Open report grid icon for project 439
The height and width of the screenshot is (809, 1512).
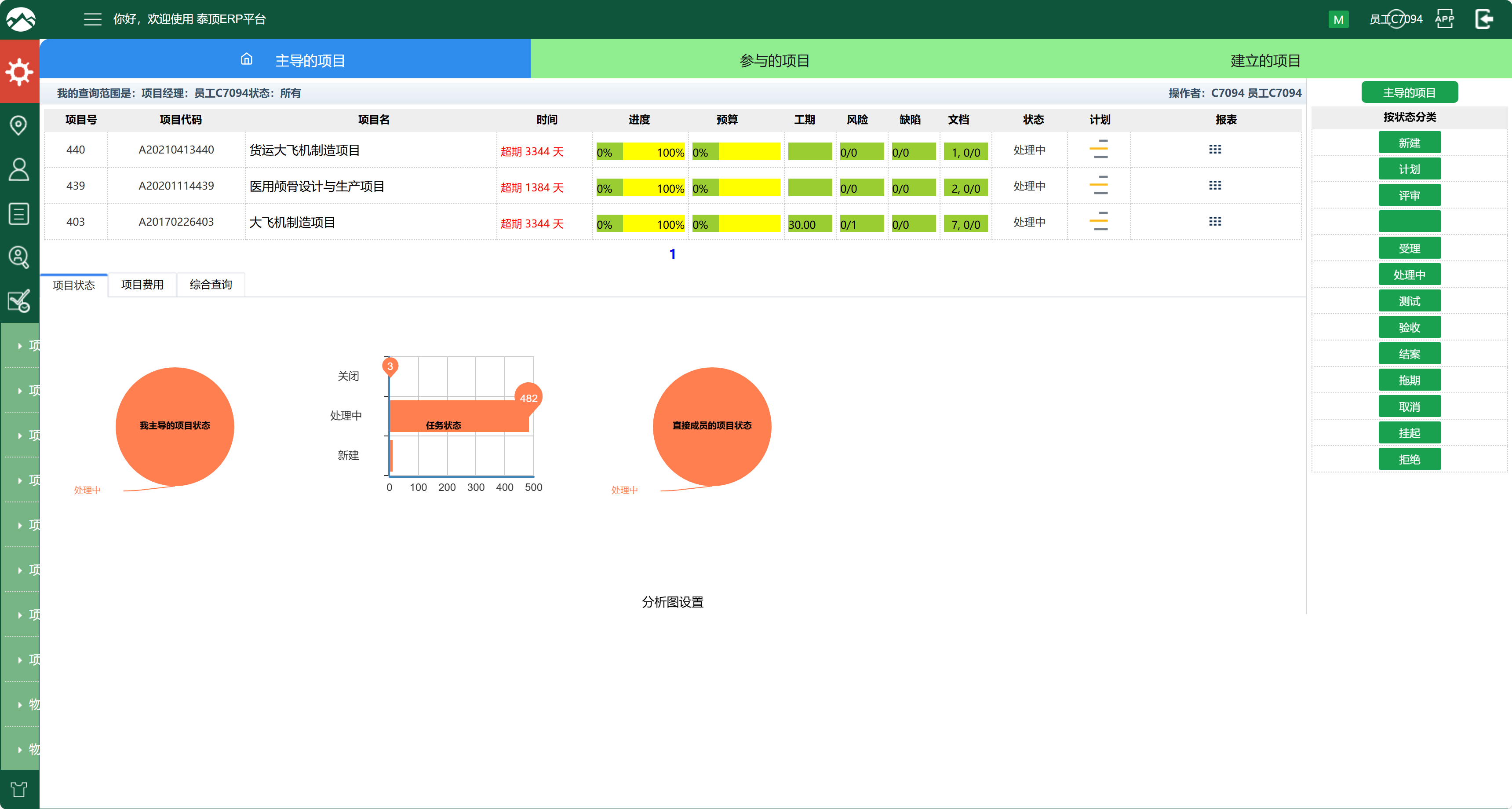click(1215, 185)
